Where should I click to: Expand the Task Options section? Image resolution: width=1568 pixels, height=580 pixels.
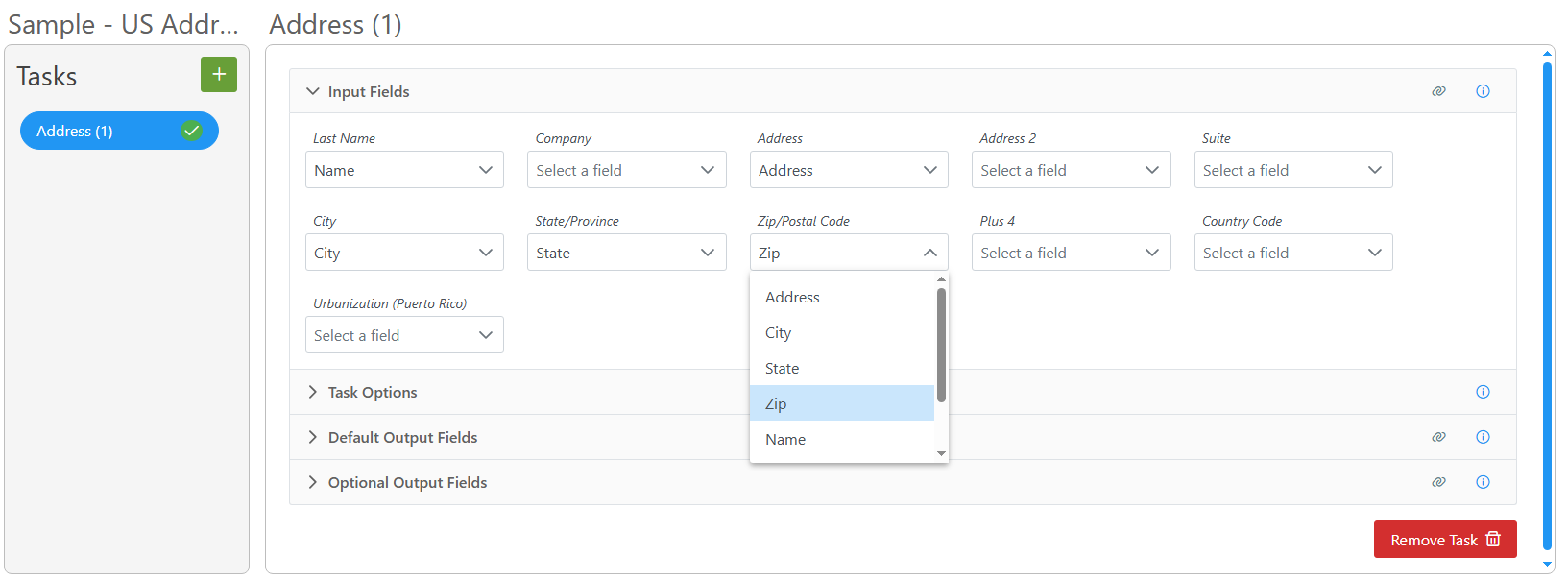click(x=312, y=392)
